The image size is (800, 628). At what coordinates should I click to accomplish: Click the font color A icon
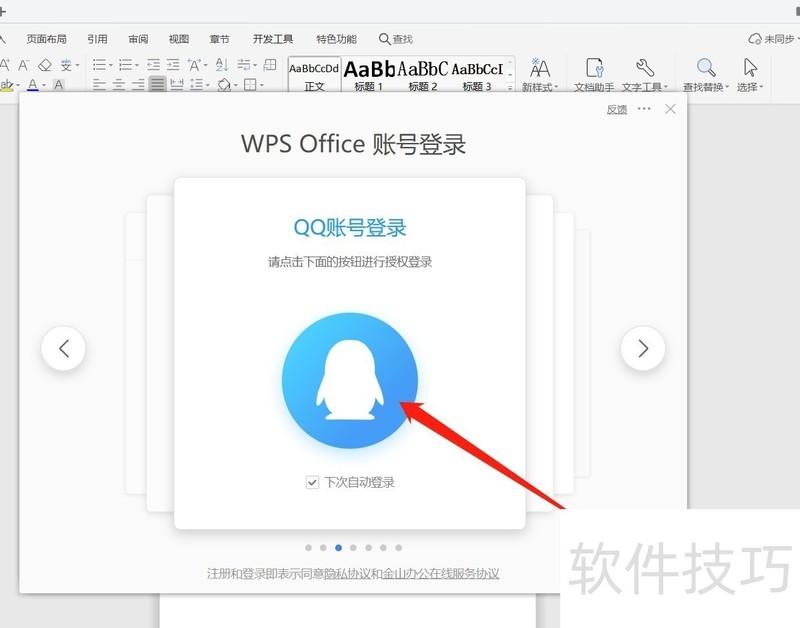(x=33, y=85)
